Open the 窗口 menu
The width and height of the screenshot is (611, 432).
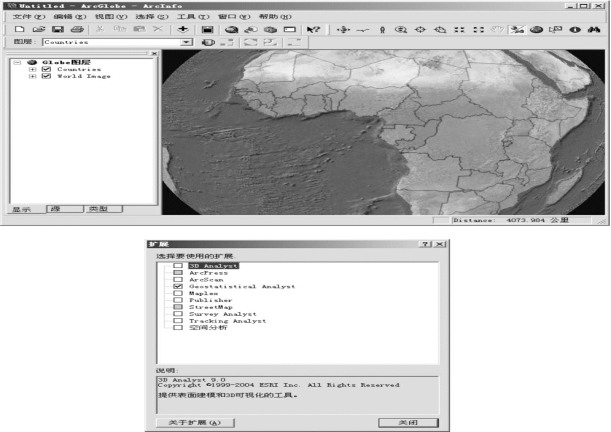pos(234,17)
